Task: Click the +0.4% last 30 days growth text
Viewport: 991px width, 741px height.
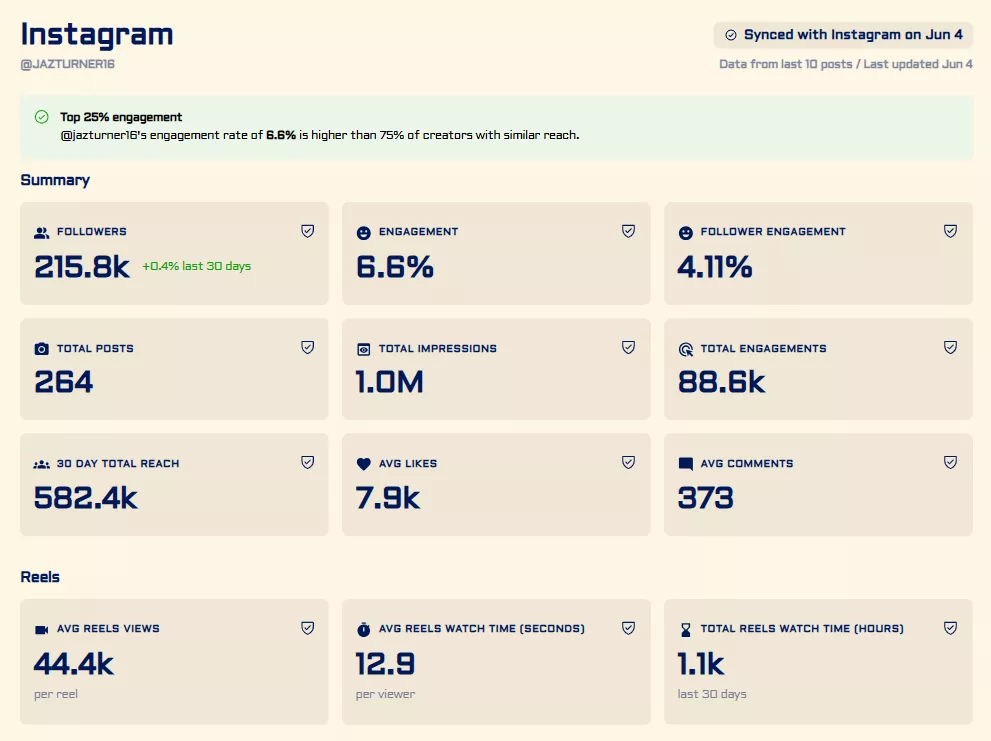Action: (x=197, y=266)
